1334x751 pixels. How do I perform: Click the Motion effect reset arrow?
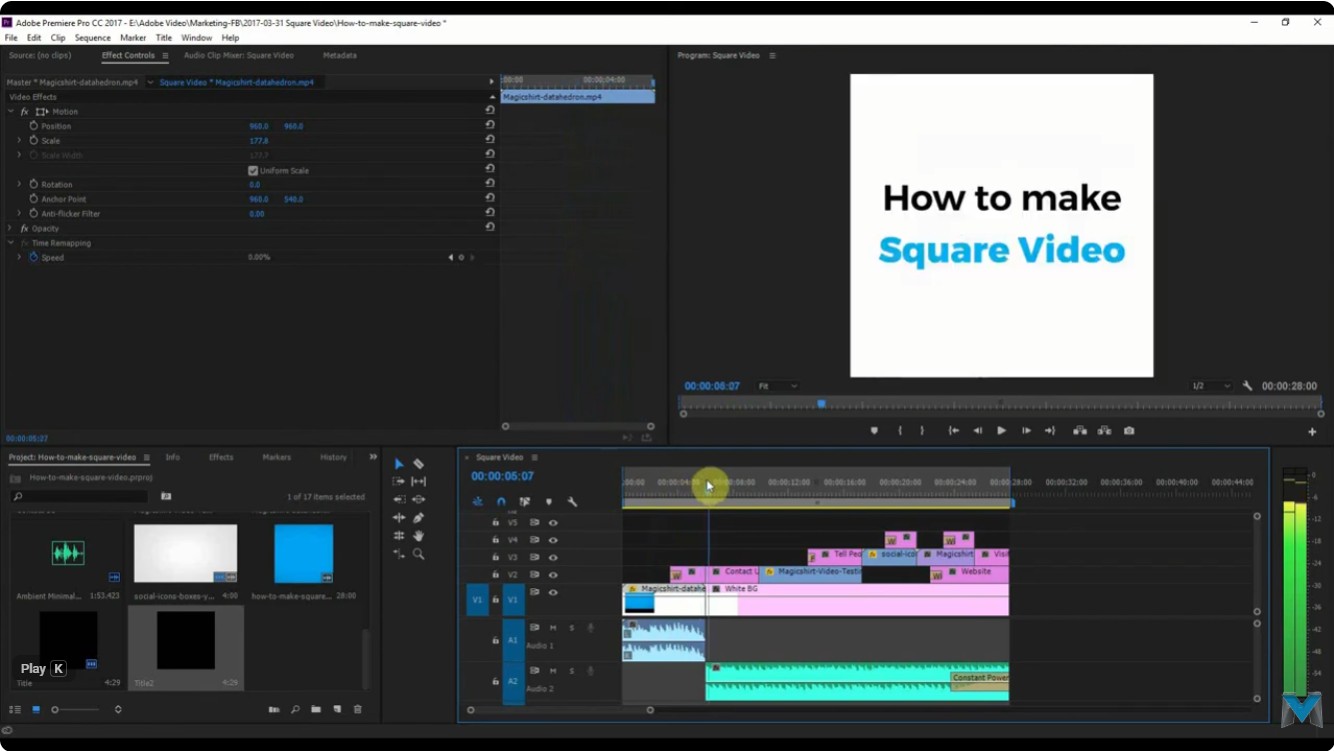(x=490, y=111)
